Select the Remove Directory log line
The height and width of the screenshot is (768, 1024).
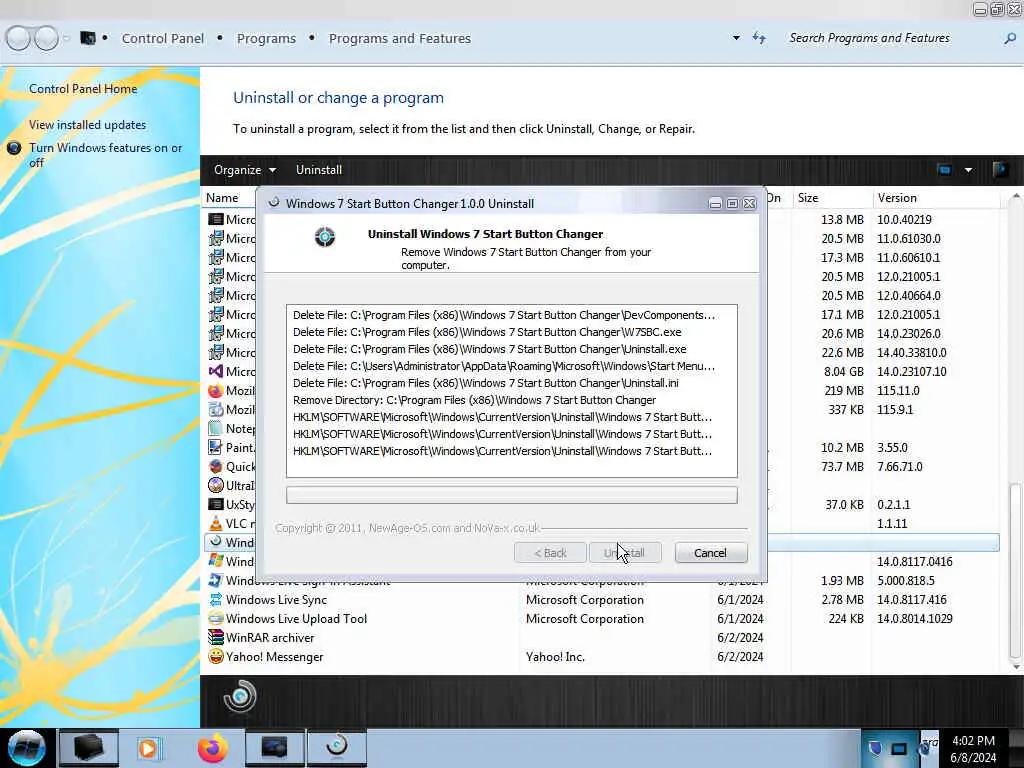(474, 400)
